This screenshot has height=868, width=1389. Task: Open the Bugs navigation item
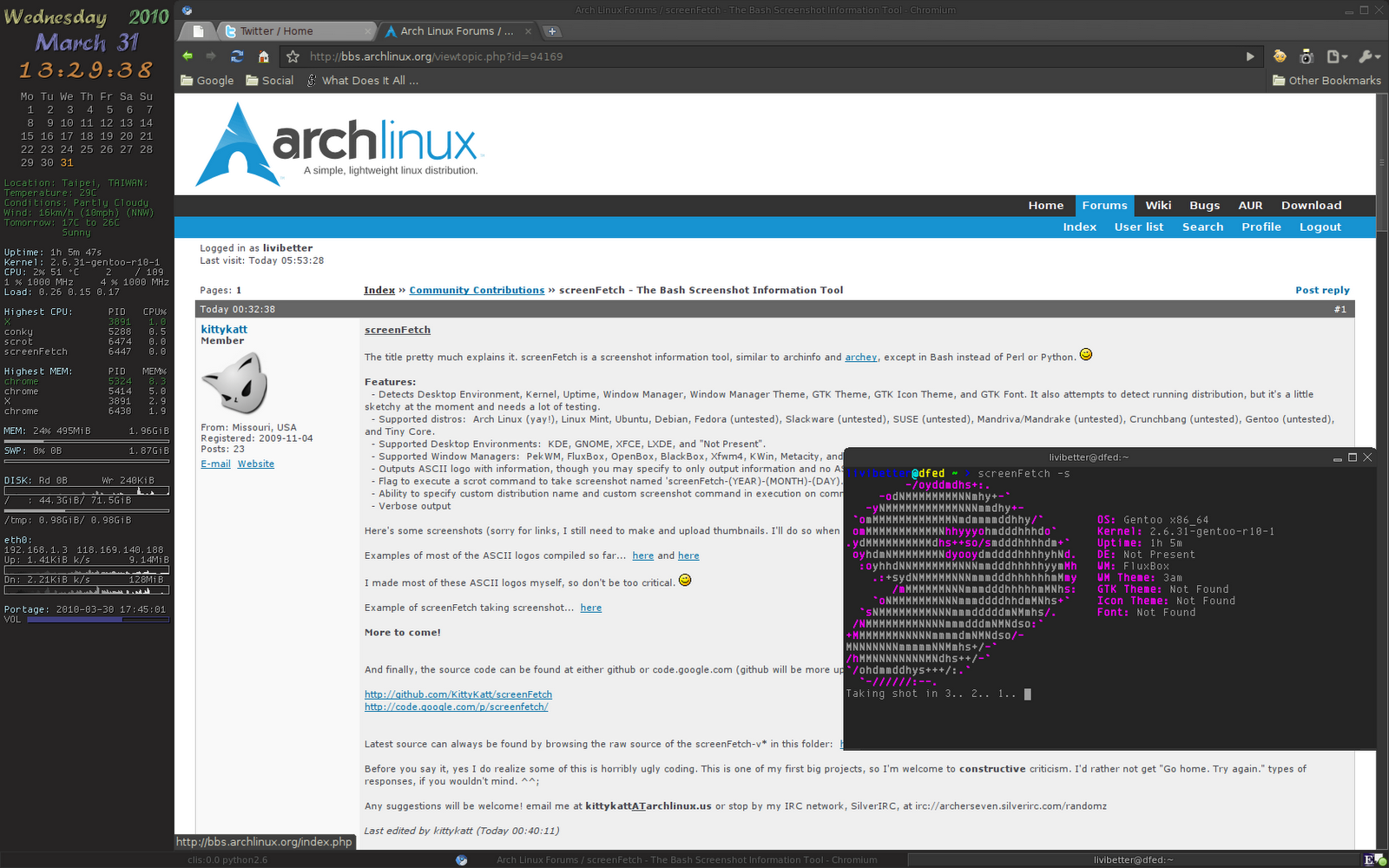point(1204,206)
